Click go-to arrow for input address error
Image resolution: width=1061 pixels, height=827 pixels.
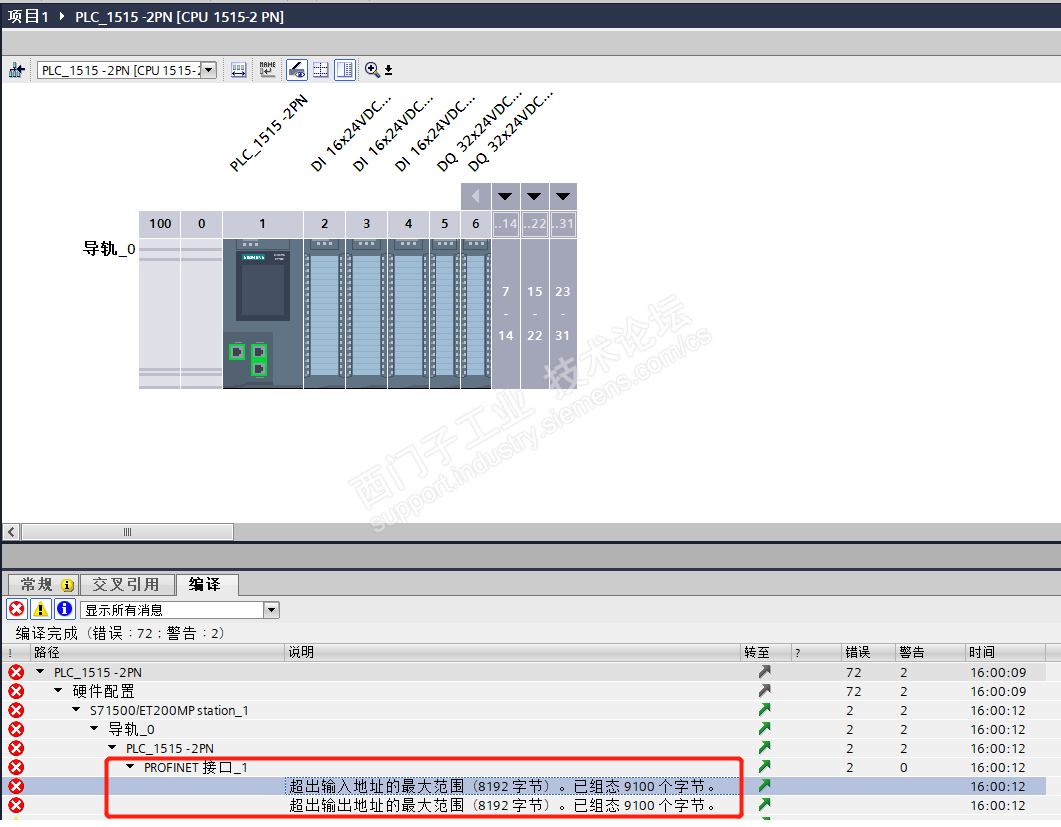pos(765,786)
